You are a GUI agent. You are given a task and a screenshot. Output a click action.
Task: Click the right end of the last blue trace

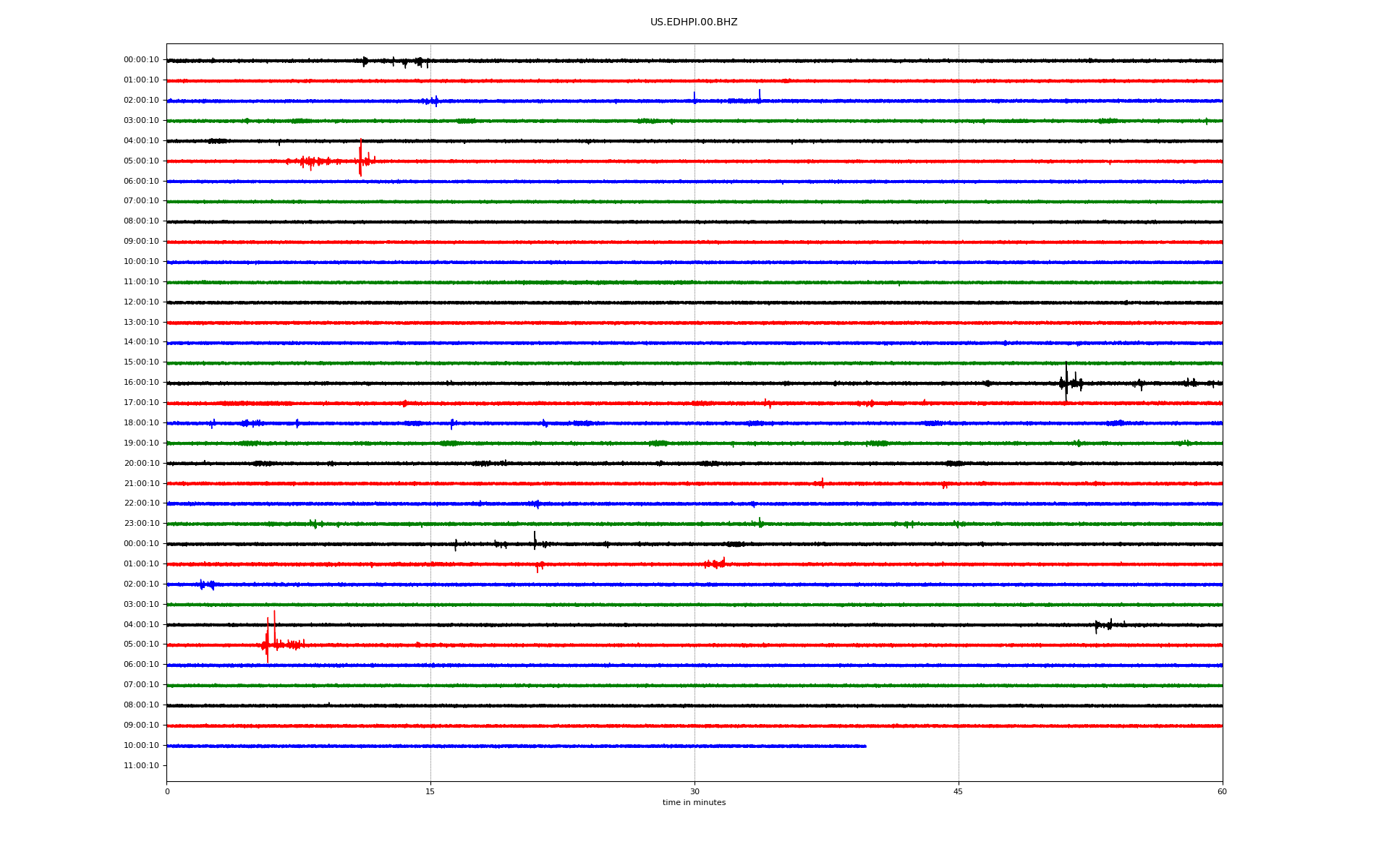pos(865,746)
